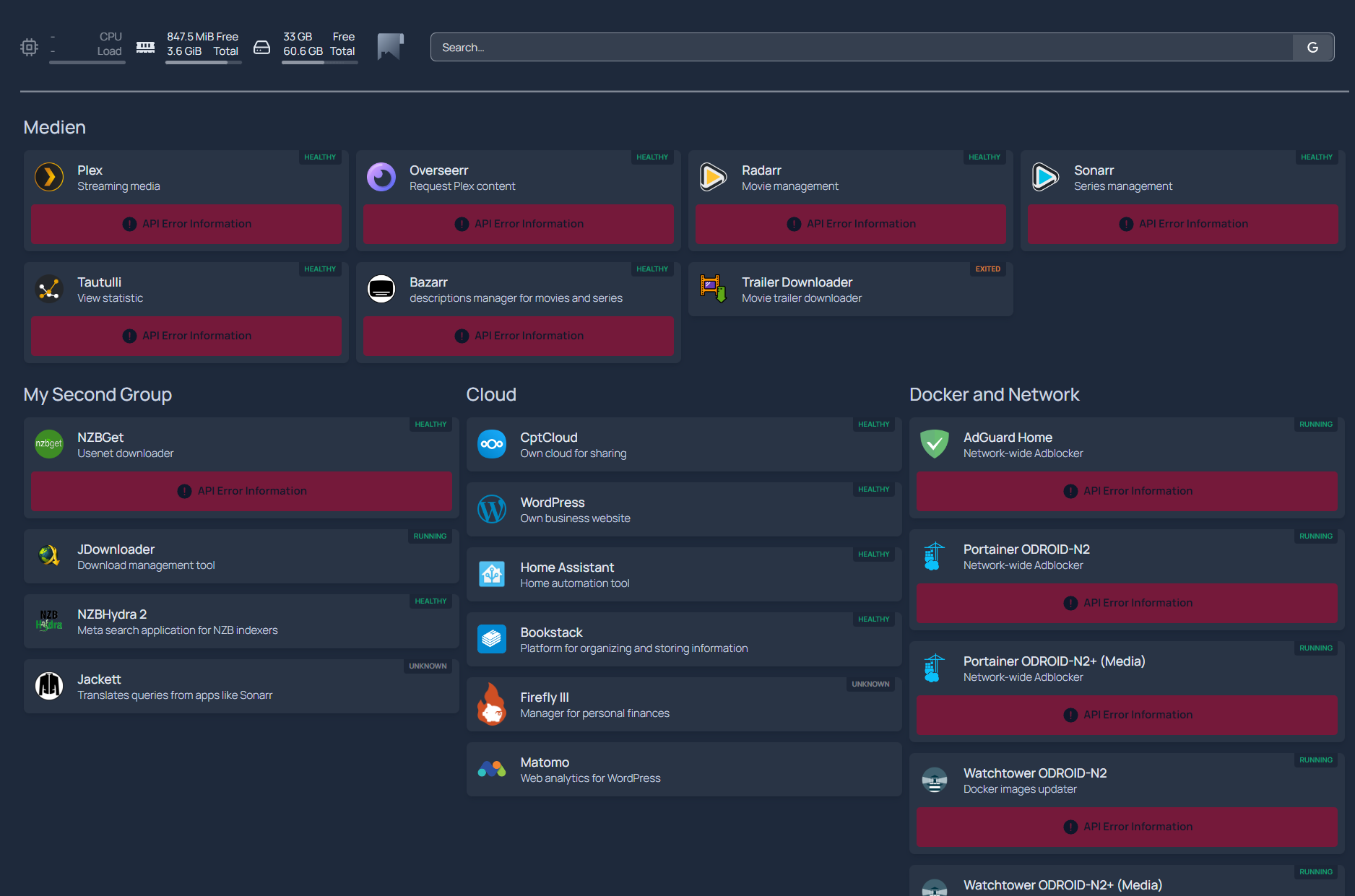Open the JDownloader icon
The image size is (1355, 896).
[x=49, y=556]
